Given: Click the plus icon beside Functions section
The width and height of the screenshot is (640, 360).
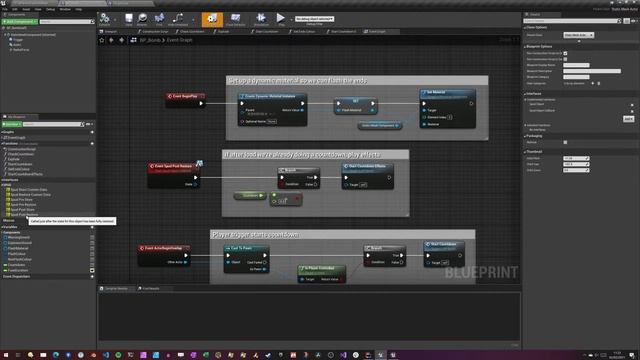Looking at the screenshot, I should pyautogui.click(x=92, y=144).
